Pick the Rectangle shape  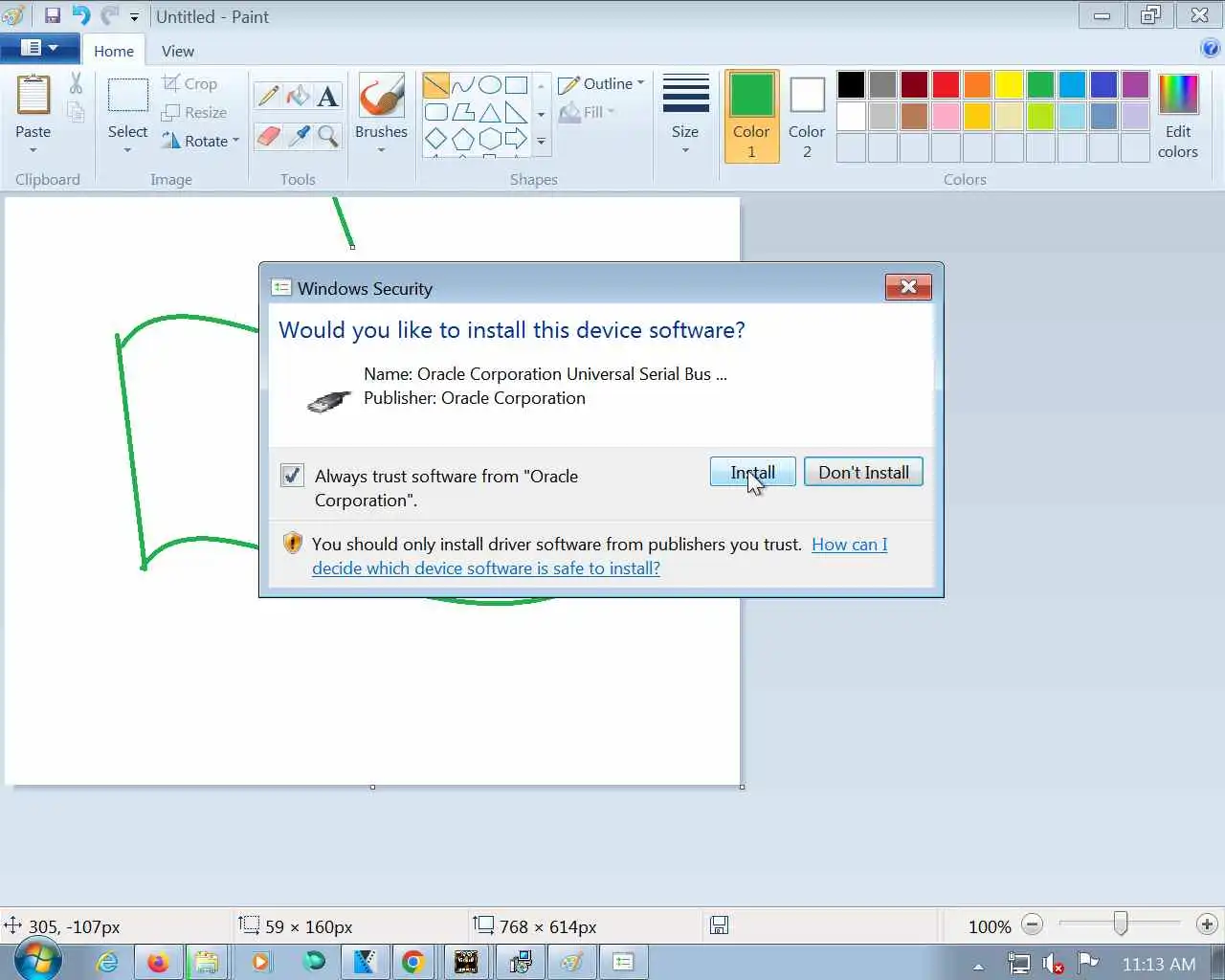click(x=516, y=85)
